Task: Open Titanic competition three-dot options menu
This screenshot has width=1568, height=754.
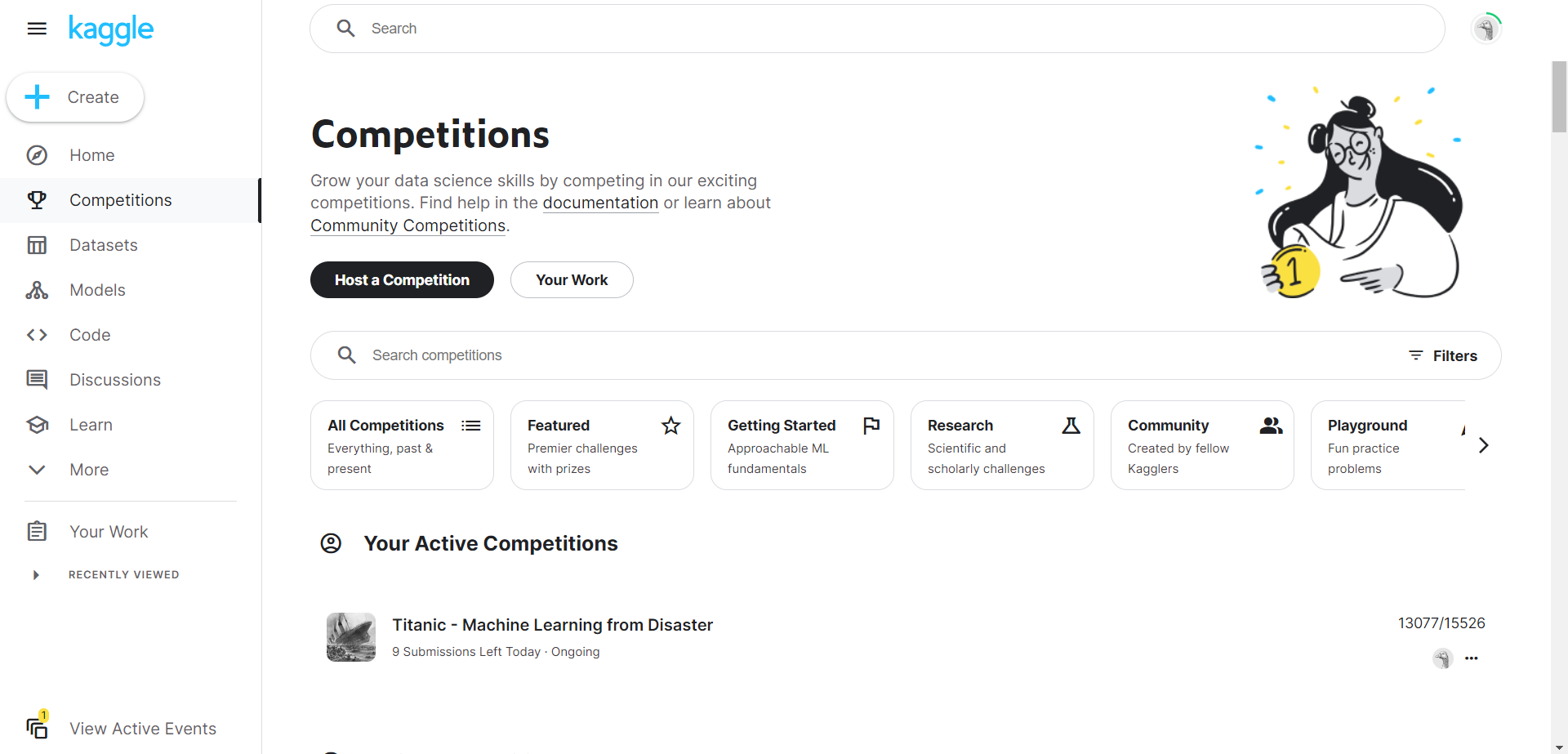Action: pyautogui.click(x=1472, y=658)
